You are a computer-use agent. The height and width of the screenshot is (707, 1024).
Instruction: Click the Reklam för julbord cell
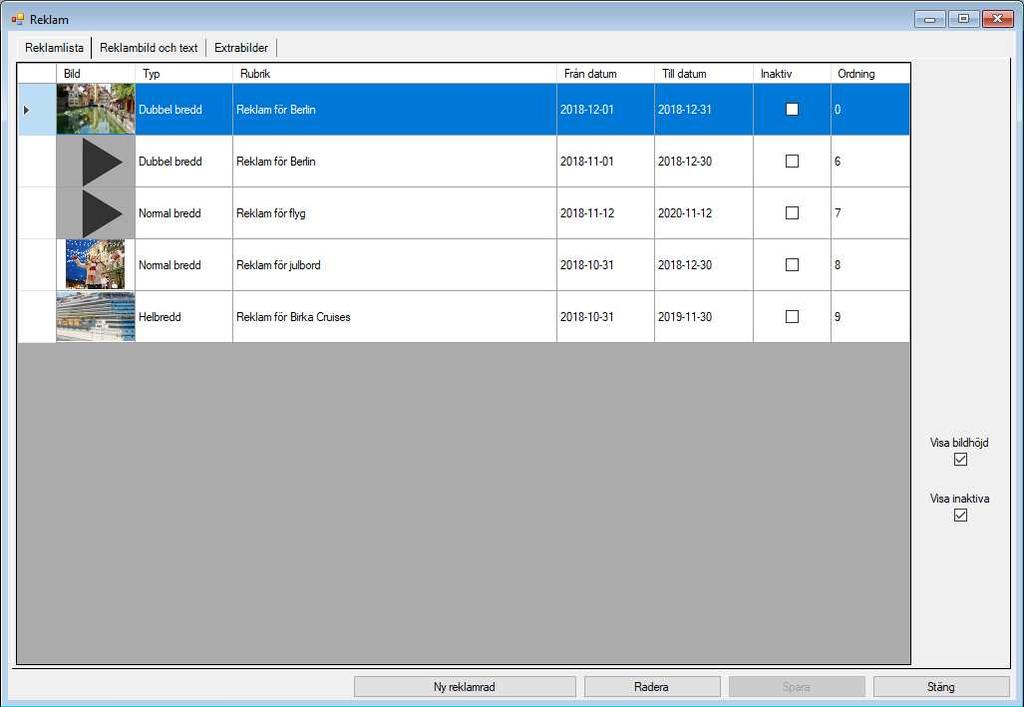pyautogui.click(x=394, y=264)
